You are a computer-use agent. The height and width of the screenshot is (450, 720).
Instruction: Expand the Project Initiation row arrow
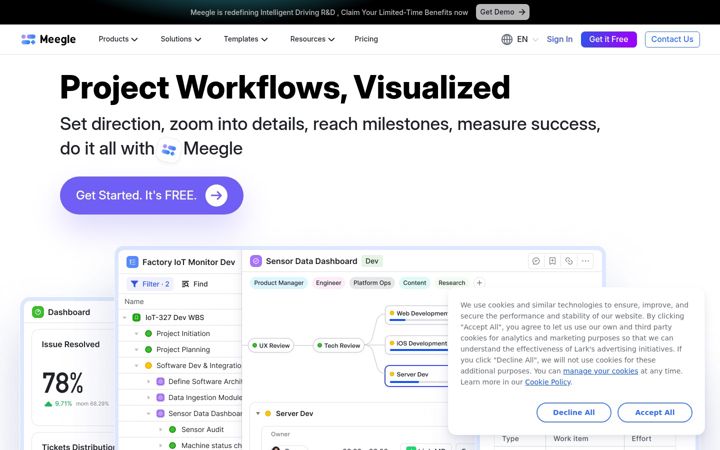(136, 333)
